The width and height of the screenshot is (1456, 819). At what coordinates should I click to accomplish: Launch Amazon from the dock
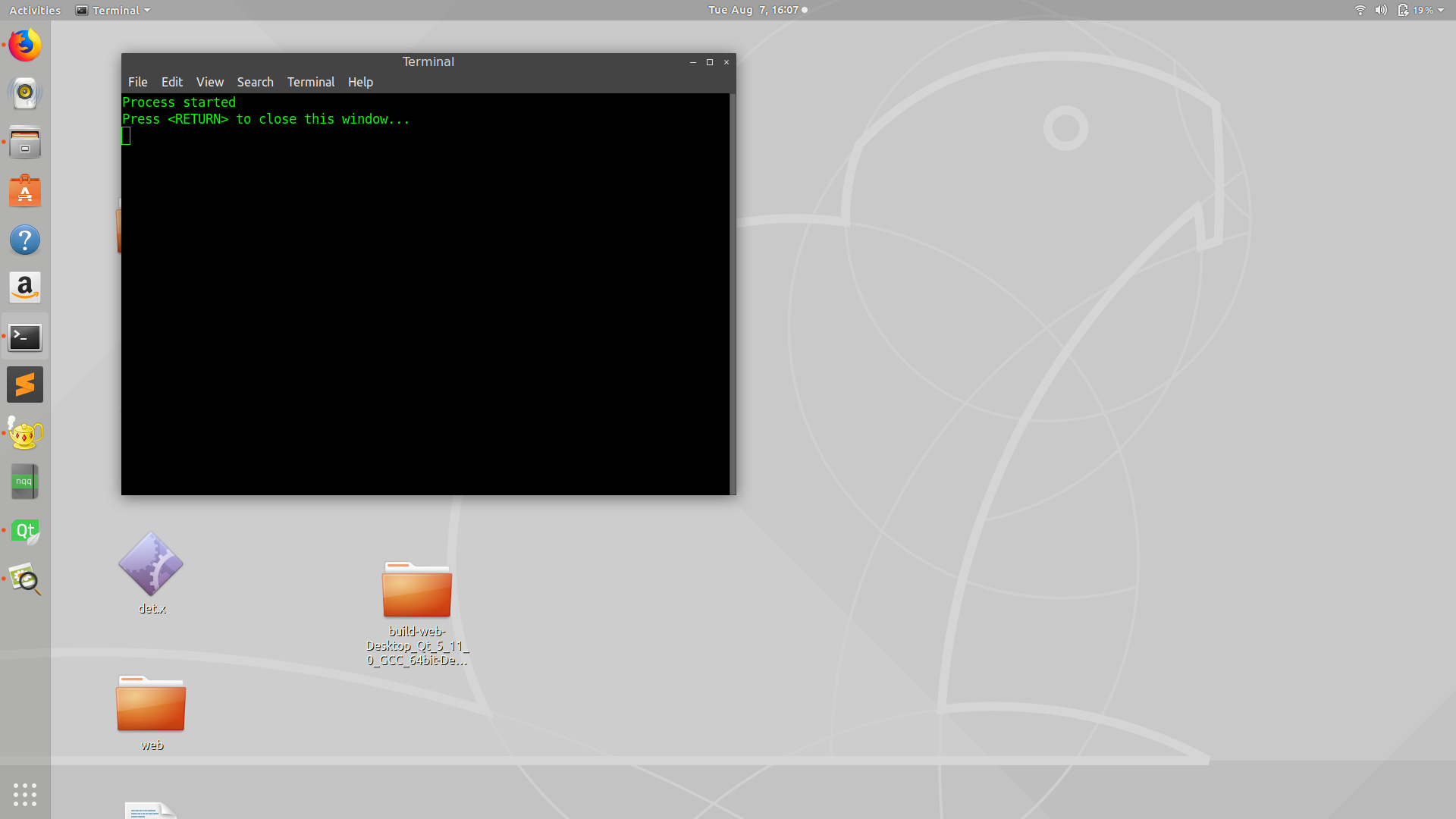25,288
